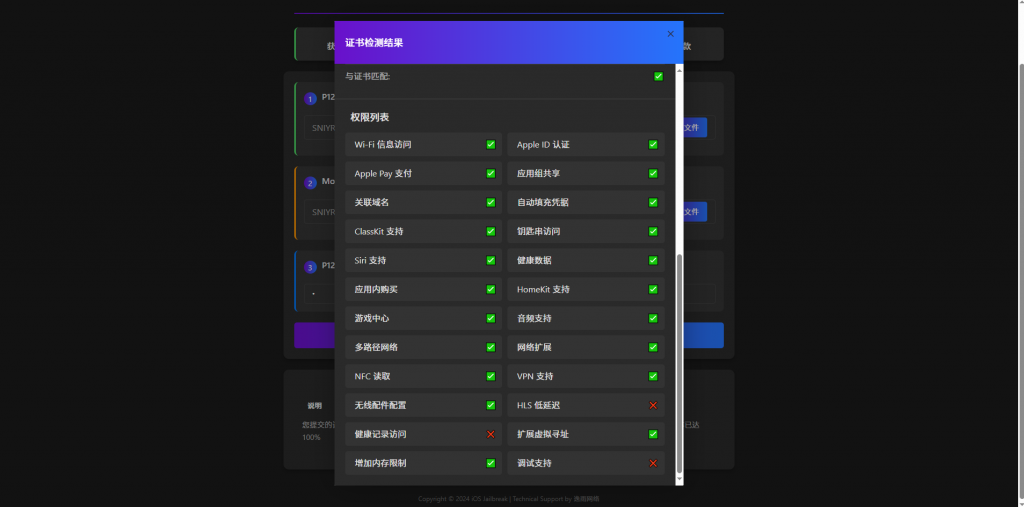
Task: Click the 无线配件配置 label
Action: pos(380,405)
